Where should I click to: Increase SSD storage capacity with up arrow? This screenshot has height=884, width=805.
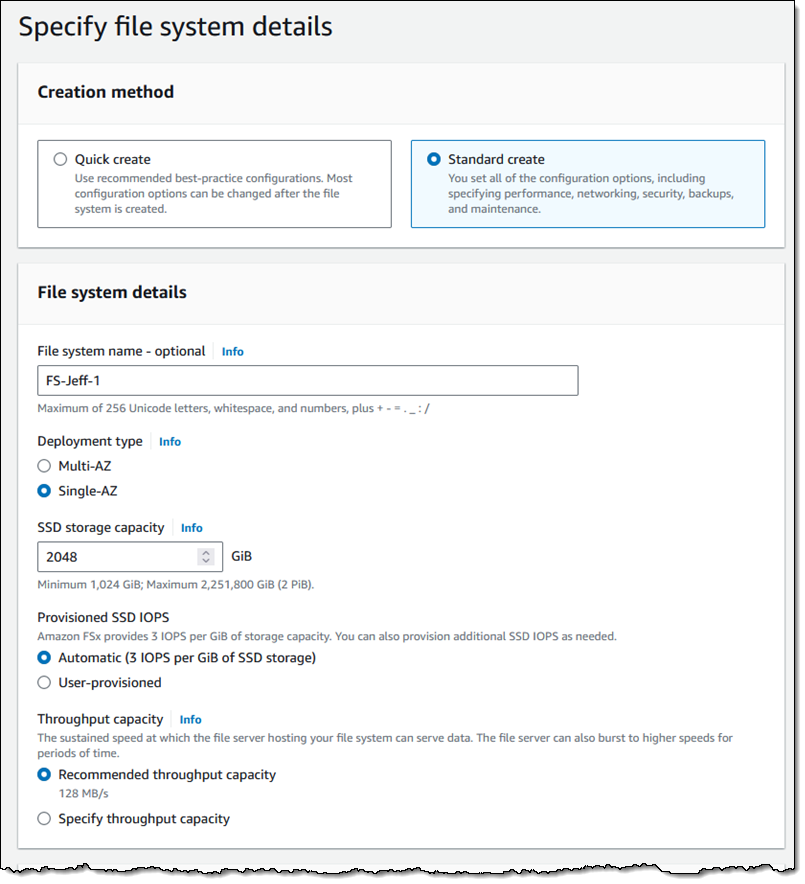tap(206, 553)
